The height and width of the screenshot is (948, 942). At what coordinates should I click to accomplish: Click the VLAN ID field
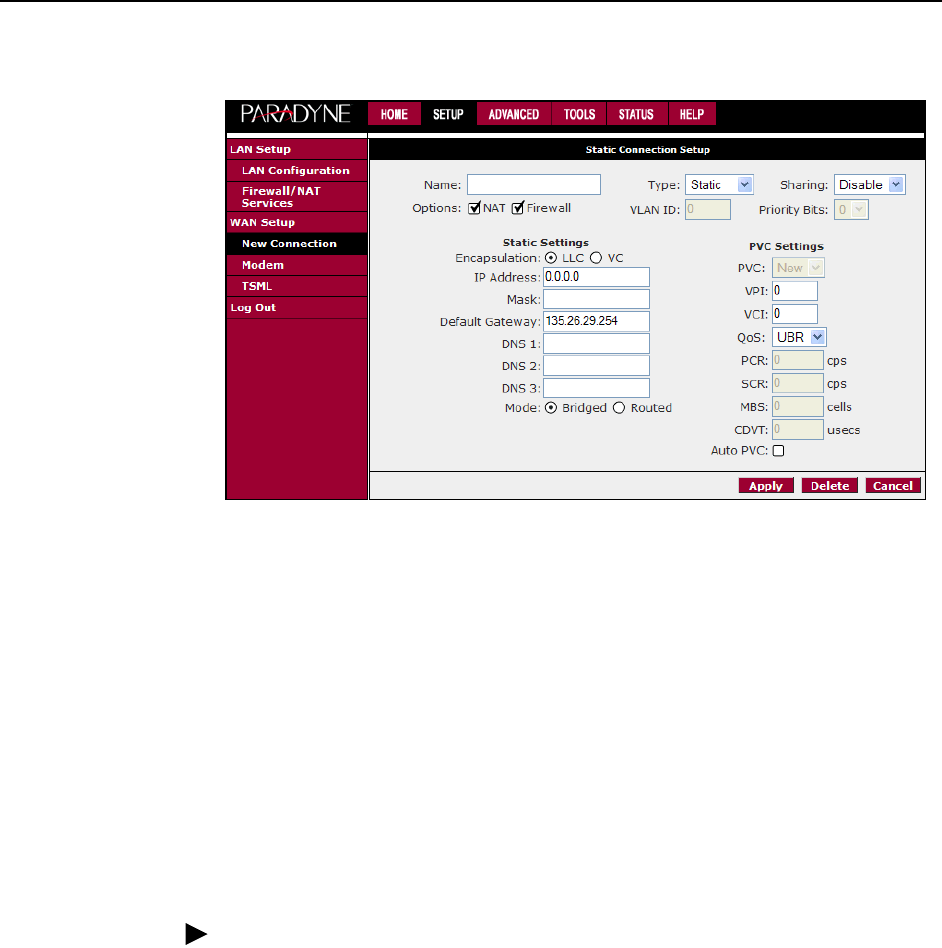[x=707, y=210]
